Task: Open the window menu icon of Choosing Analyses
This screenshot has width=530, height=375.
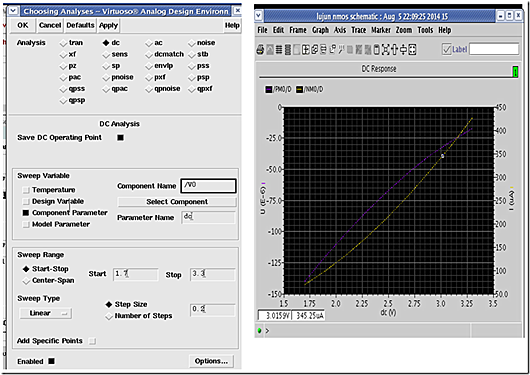Action: (13, 11)
